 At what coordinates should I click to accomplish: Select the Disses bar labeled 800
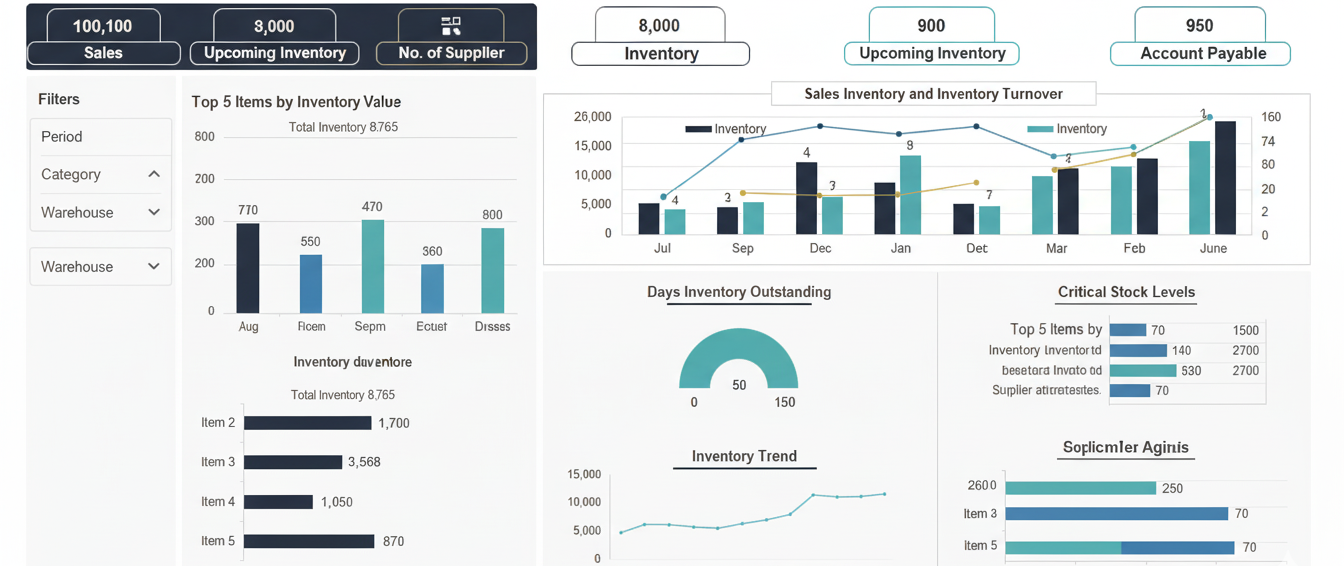click(x=492, y=270)
